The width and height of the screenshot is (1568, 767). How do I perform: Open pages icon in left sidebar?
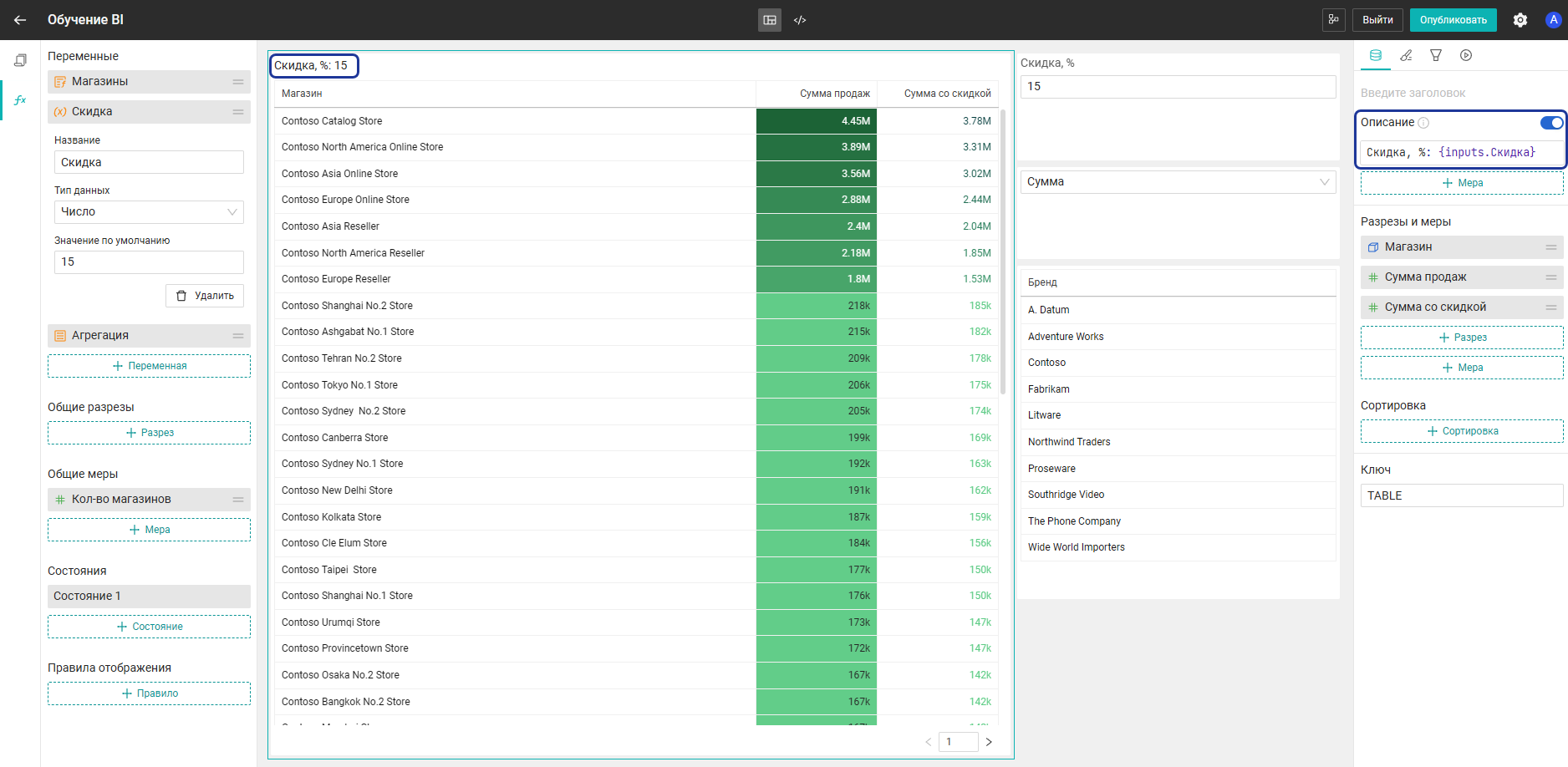tap(20, 60)
